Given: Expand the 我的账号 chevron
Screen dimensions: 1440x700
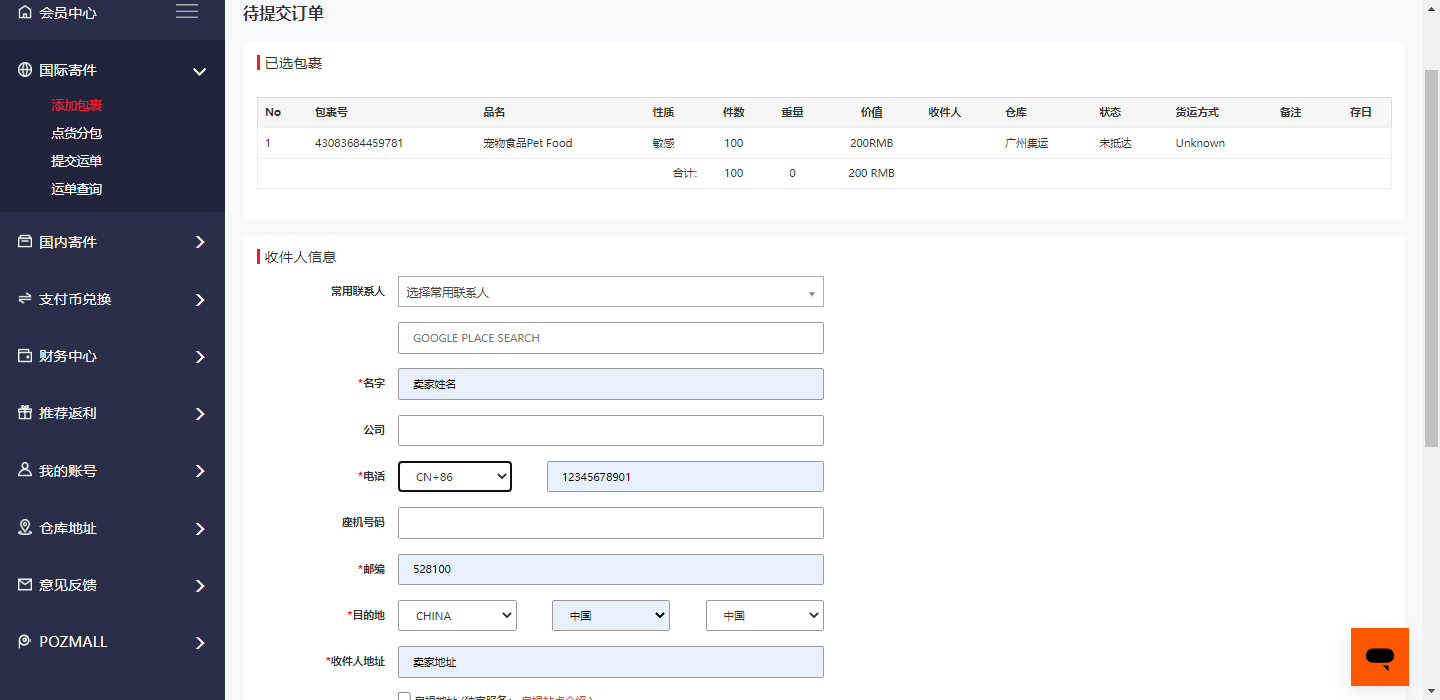Looking at the screenshot, I should [x=200, y=471].
